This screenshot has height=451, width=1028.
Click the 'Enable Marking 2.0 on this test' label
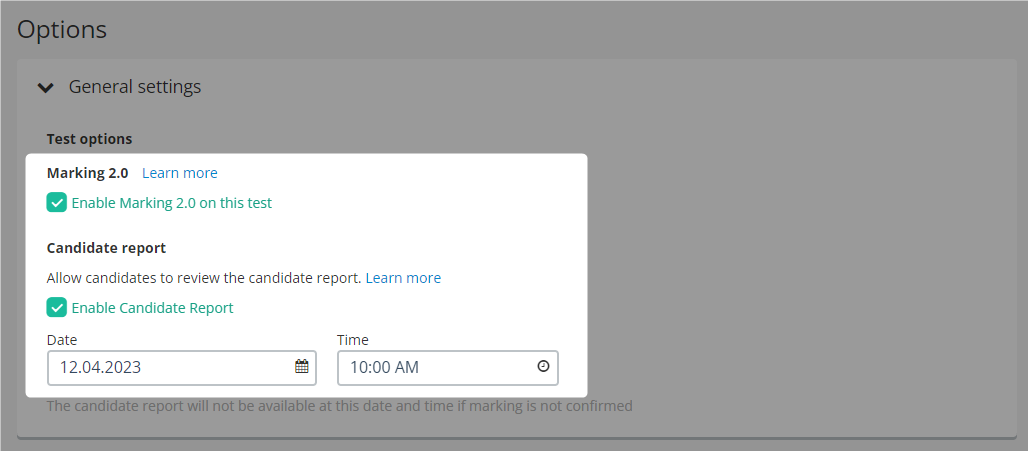click(171, 203)
